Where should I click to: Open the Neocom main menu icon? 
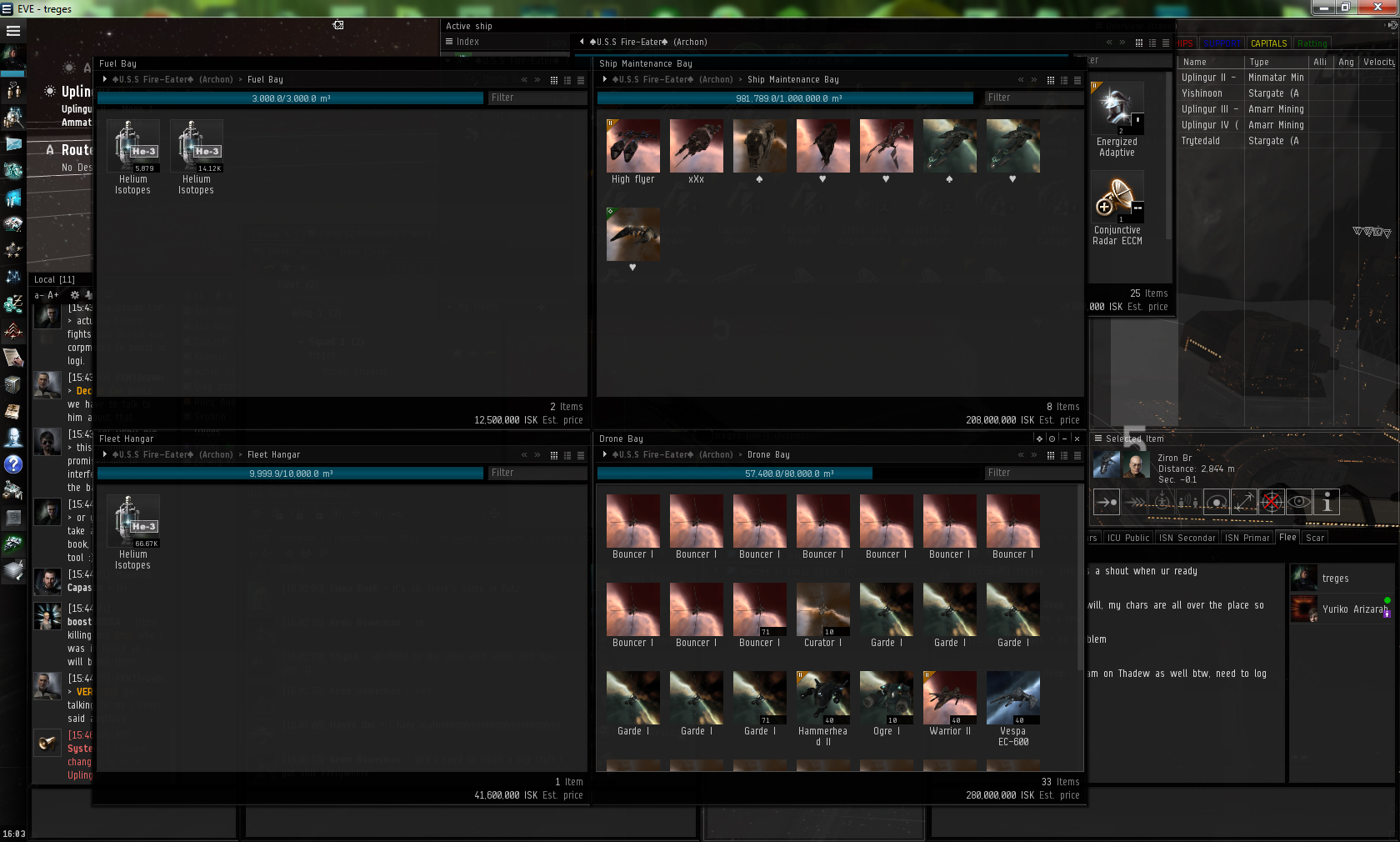coord(13,31)
